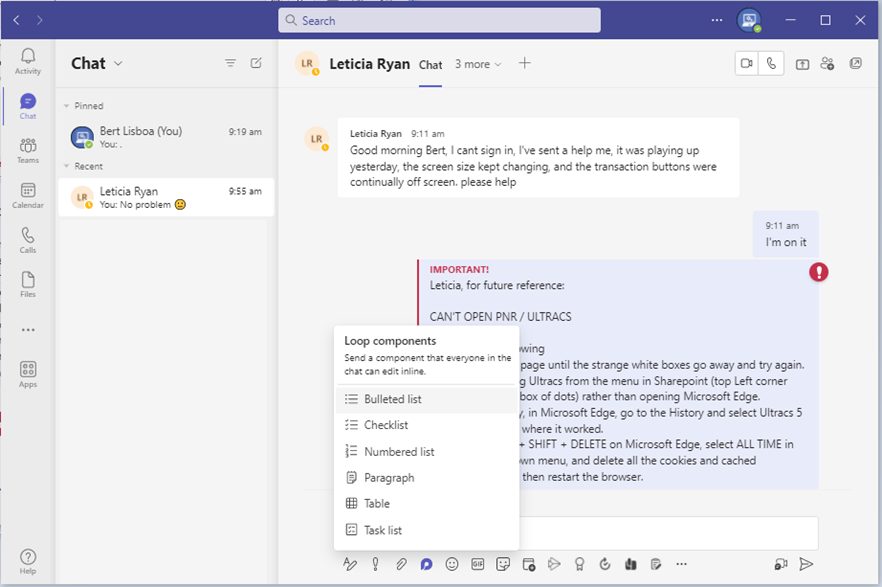Image resolution: width=882 pixels, height=587 pixels.
Task: Select the Chat section in the sidebar
Action: coord(28,106)
